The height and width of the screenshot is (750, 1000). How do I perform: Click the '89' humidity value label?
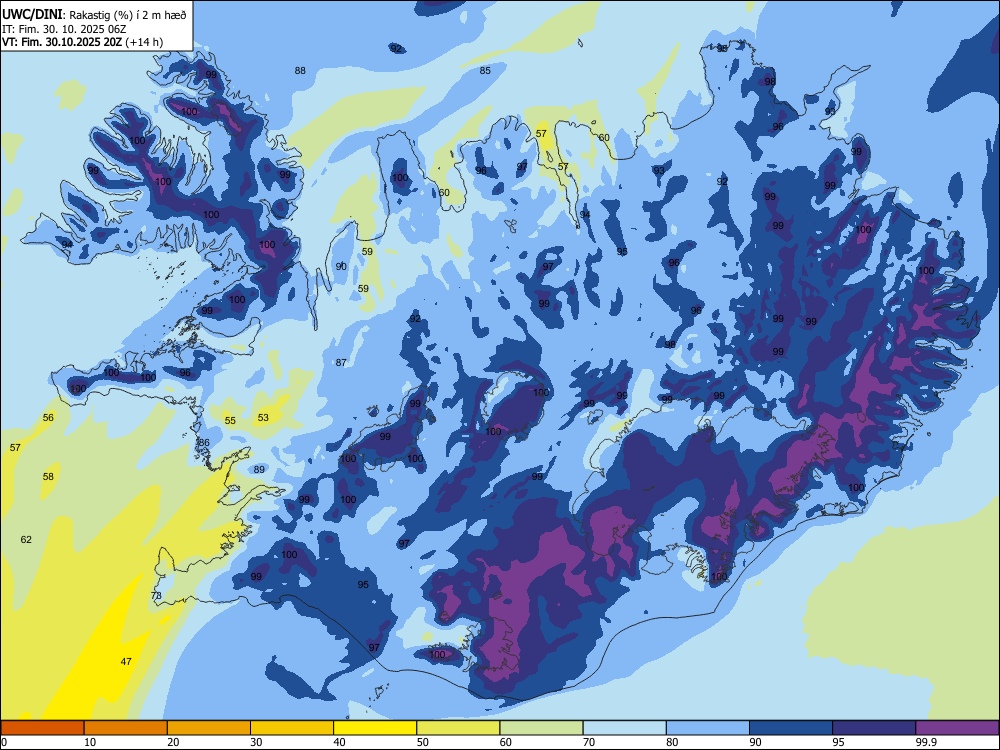coord(259,469)
